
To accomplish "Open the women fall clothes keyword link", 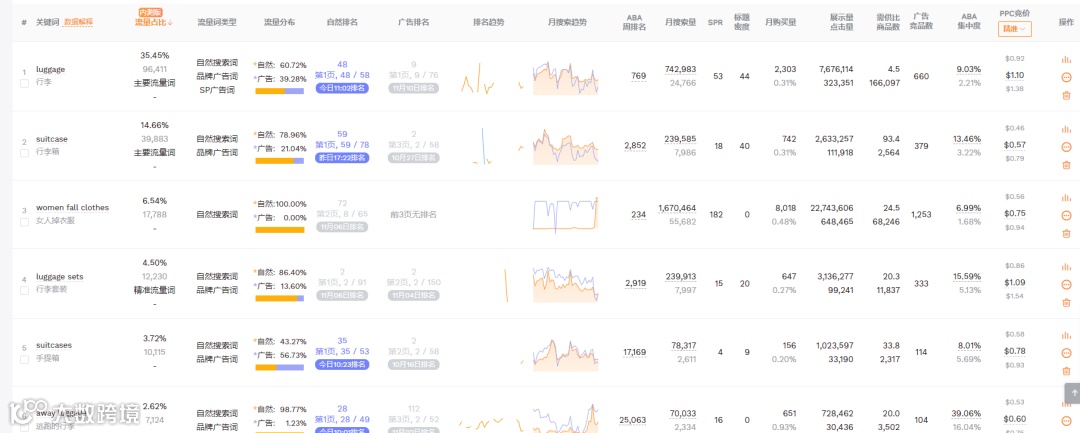I will pos(72,207).
